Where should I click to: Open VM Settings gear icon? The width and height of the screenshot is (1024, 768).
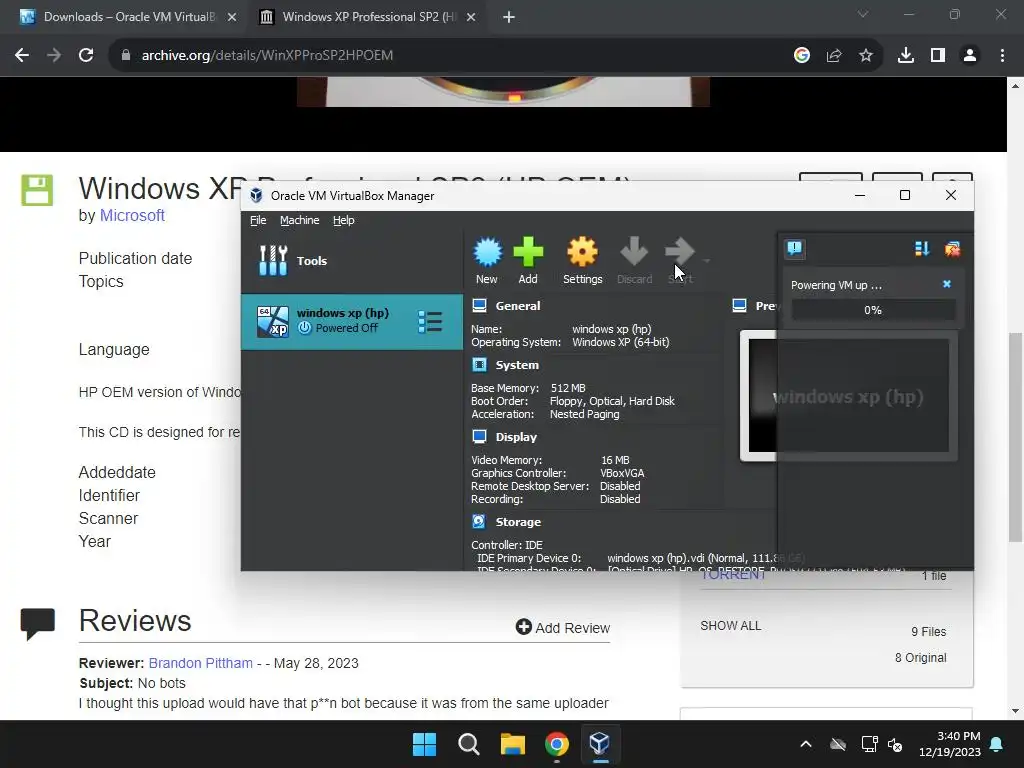(582, 261)
